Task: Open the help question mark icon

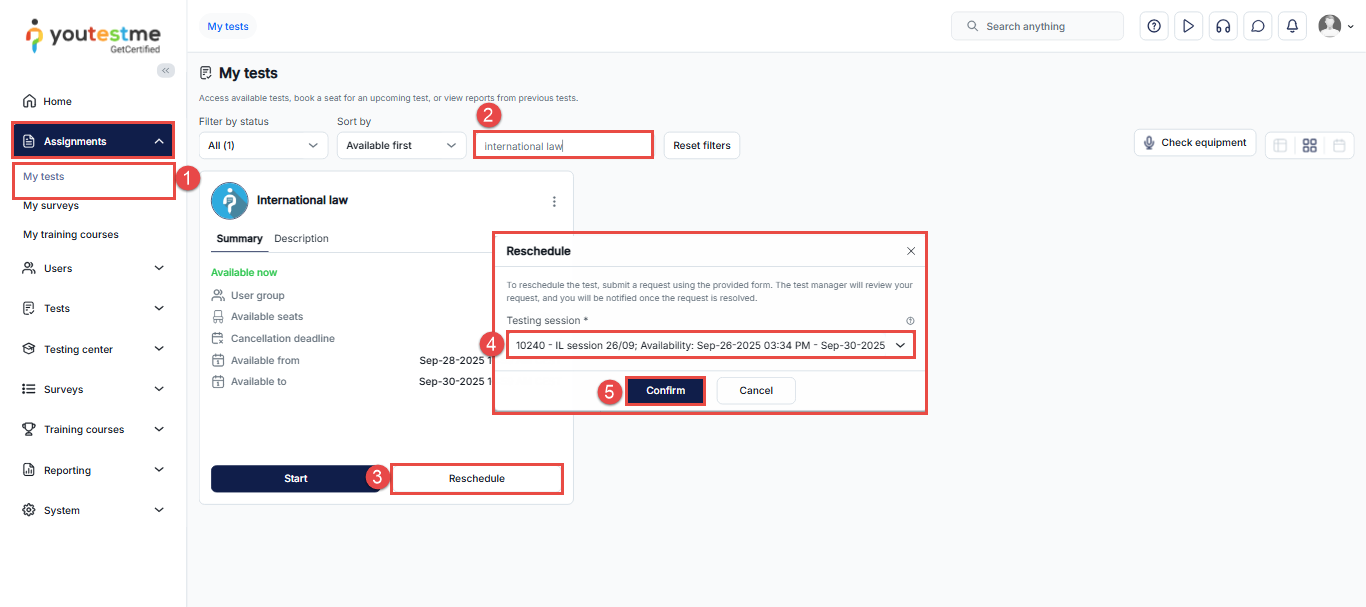Action: point(1154,26)
